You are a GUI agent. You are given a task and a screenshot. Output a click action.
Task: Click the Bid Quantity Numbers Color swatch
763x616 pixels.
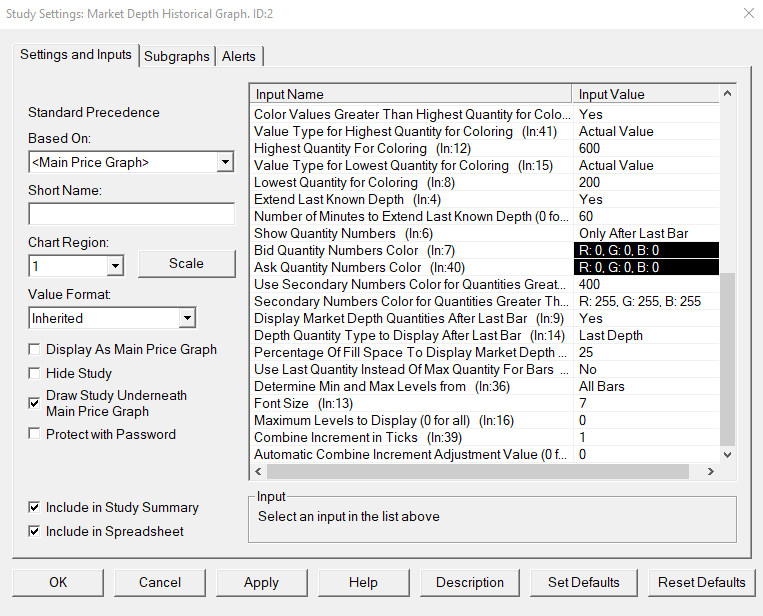click(646, 251)
